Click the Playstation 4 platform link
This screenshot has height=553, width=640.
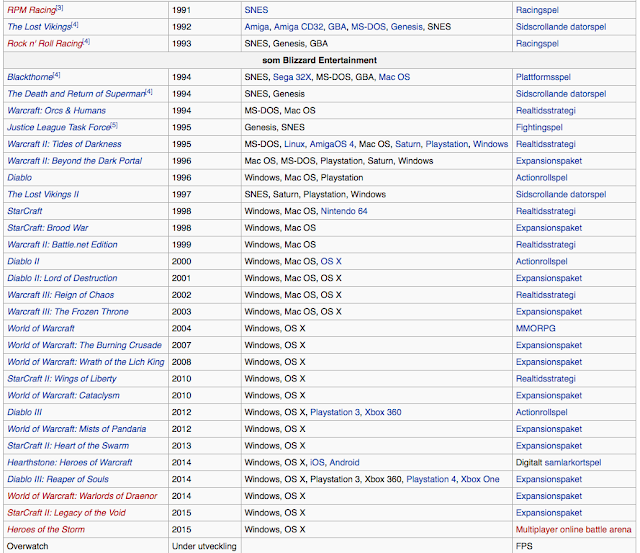[431, 478]
